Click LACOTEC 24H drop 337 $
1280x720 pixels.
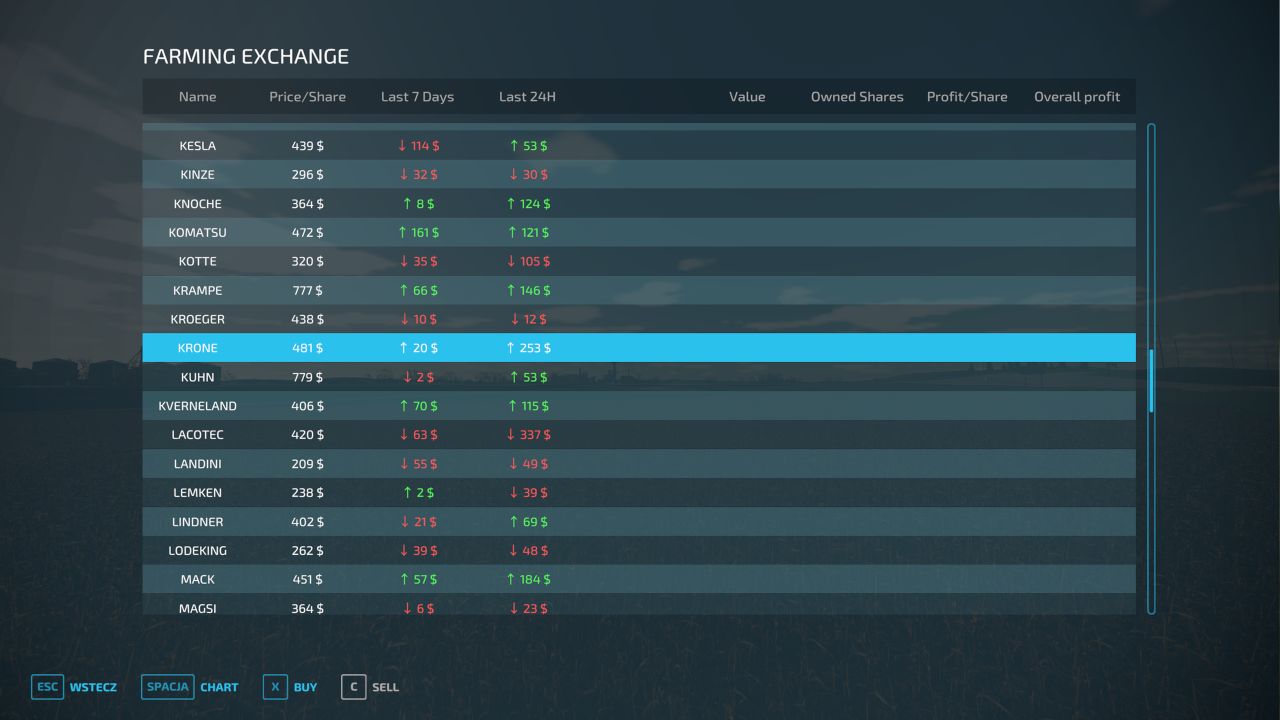tap(528, 436)
